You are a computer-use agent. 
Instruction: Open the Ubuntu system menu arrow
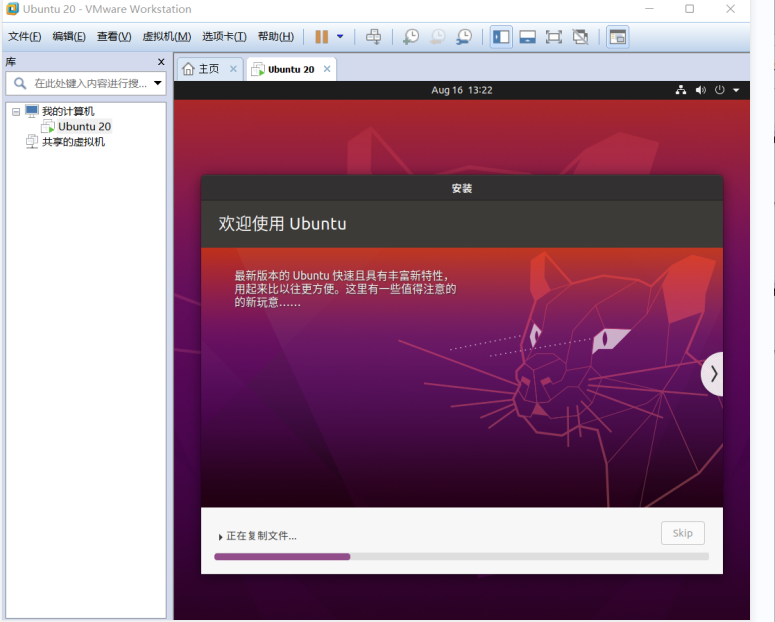click(736, 90)
